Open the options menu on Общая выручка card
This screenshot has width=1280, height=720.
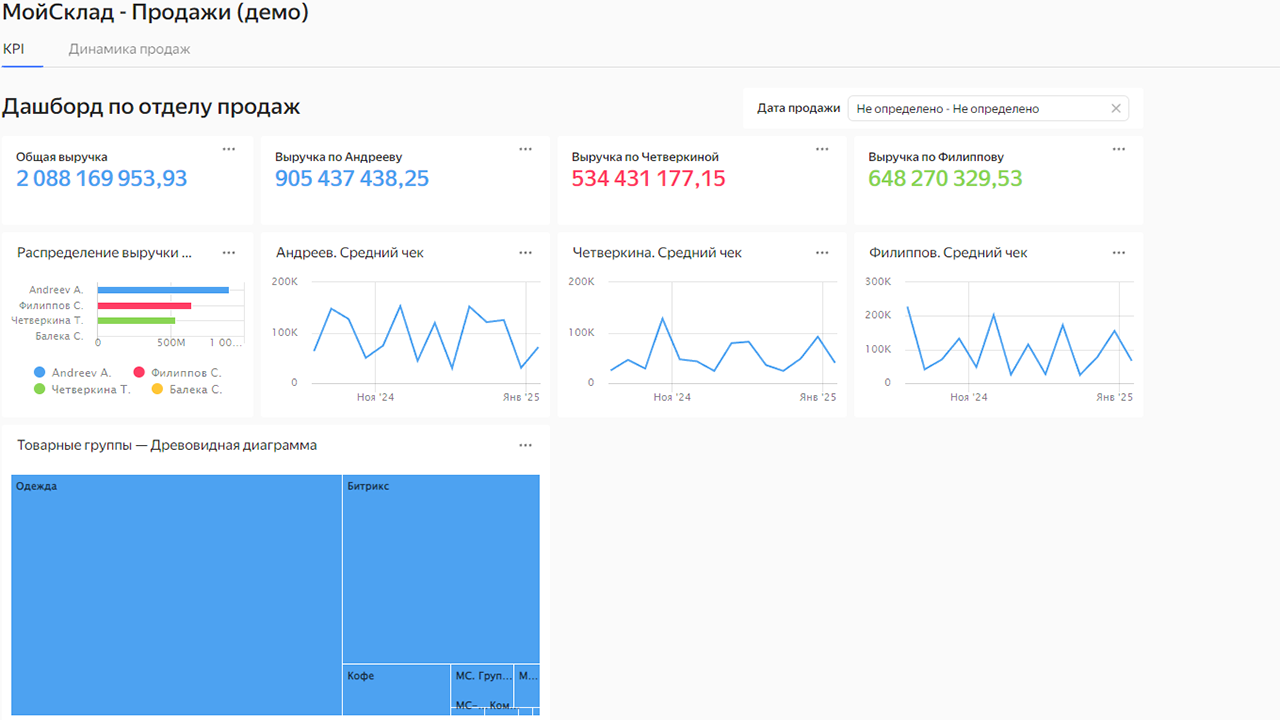coord(229,149)
